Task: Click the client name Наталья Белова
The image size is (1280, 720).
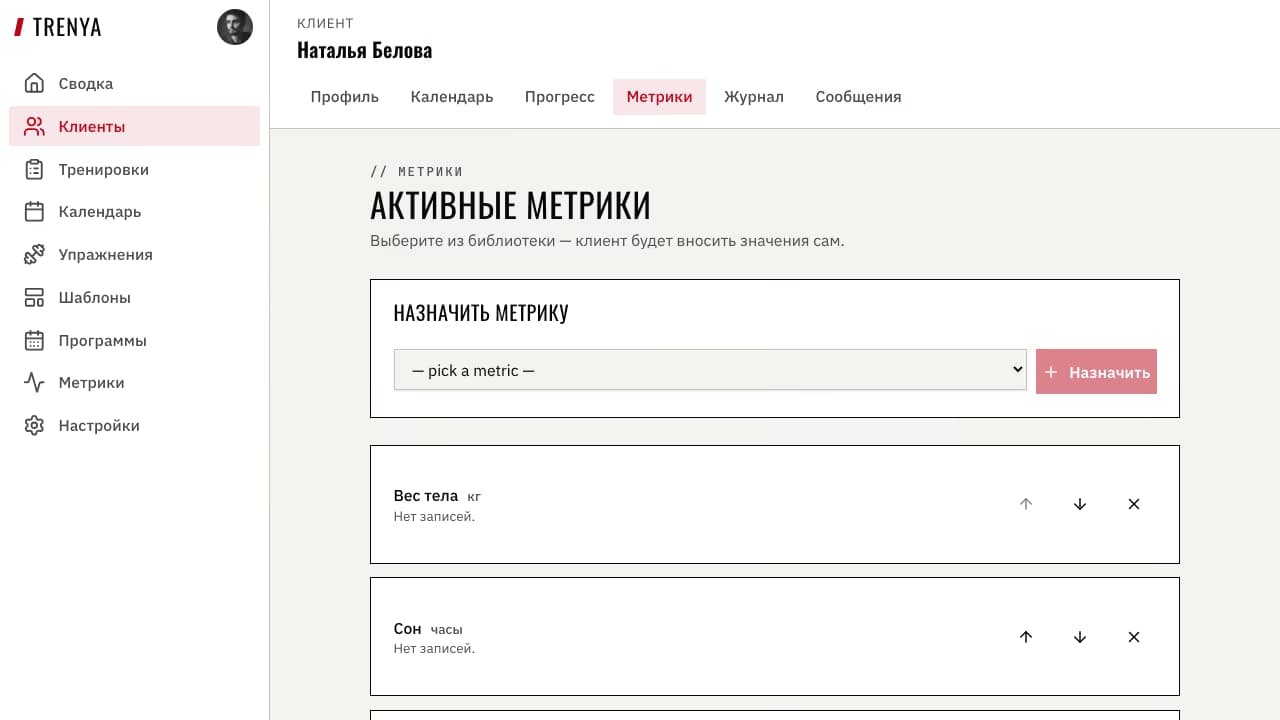Action: pos(364,50)
